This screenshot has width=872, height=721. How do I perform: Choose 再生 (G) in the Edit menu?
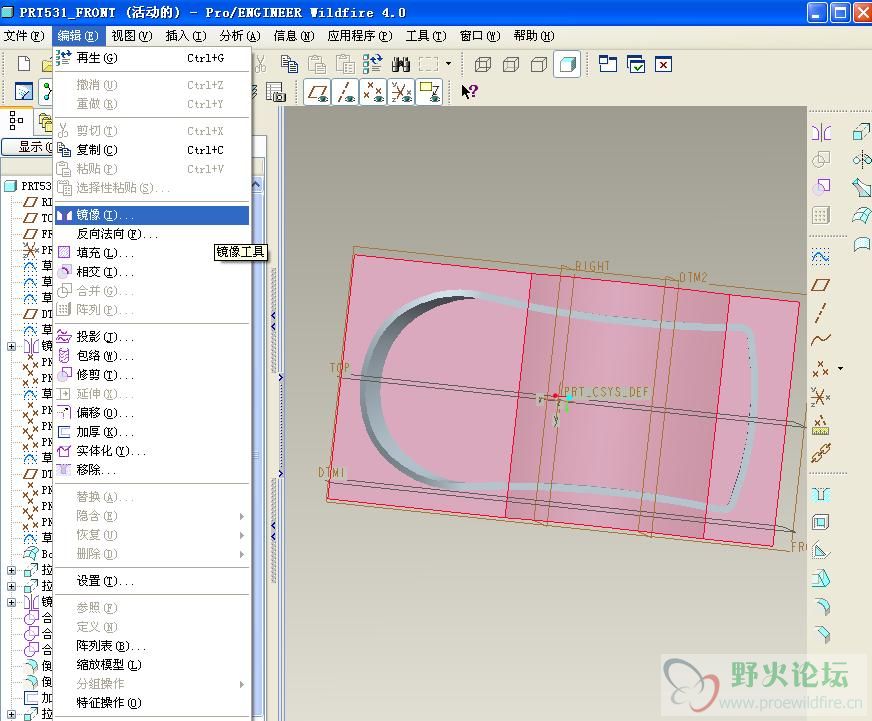152,58
